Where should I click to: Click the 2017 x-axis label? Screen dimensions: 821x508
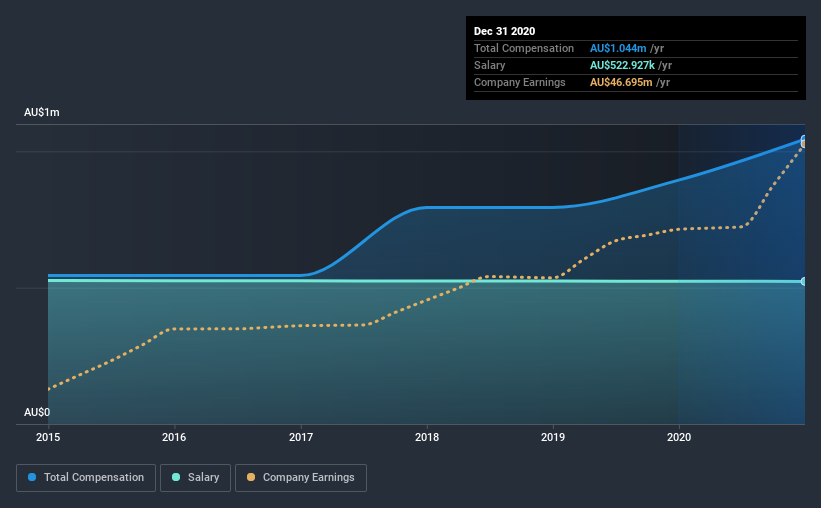coord(301,437)
